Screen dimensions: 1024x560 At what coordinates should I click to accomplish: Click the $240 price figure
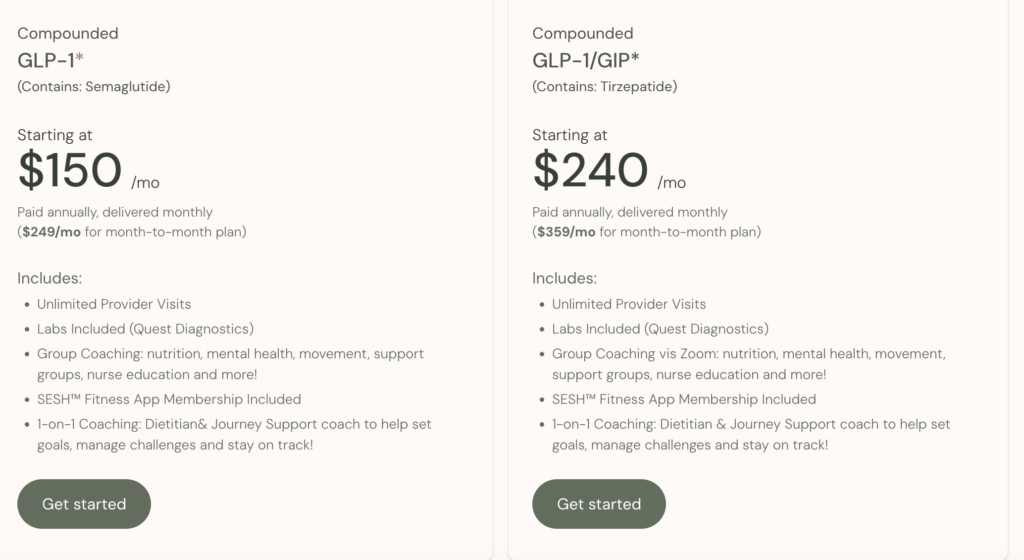(x=590, y=170)
